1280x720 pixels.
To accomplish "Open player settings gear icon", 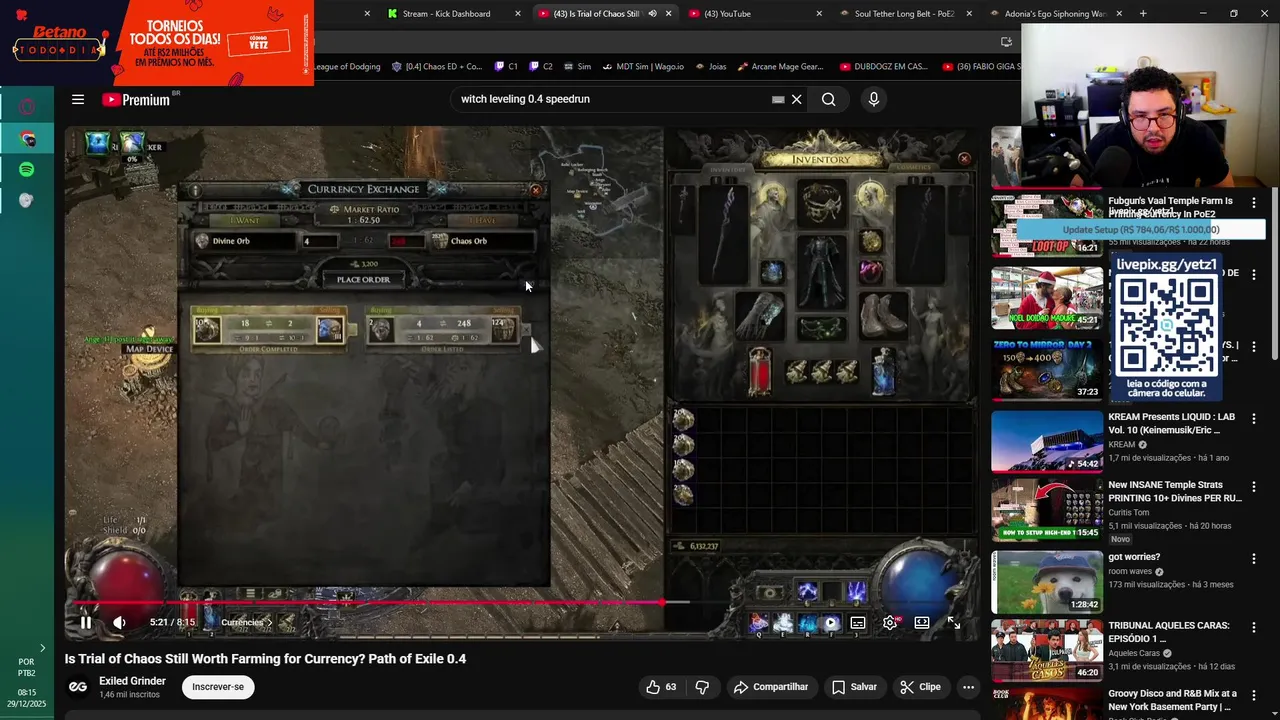I will click(890, 622).
